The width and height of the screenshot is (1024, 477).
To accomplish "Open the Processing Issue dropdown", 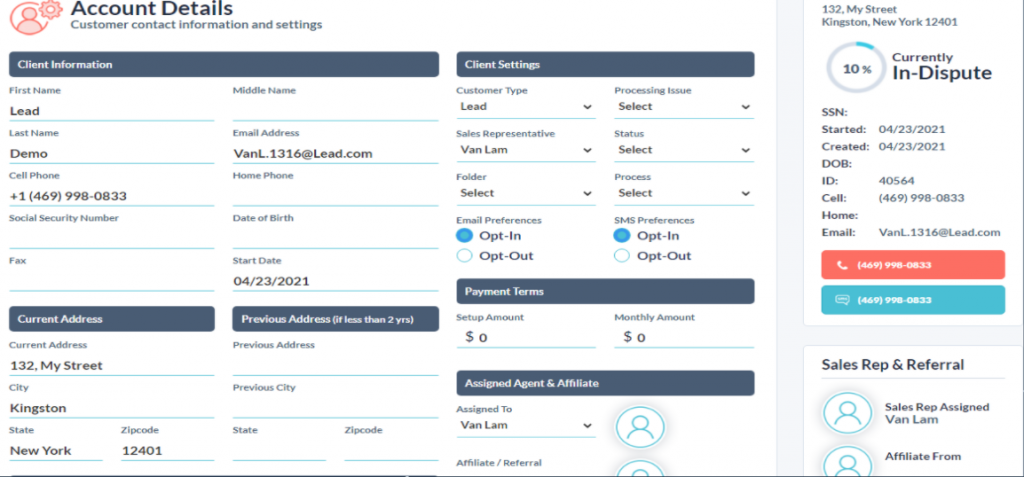I will 683,107.
